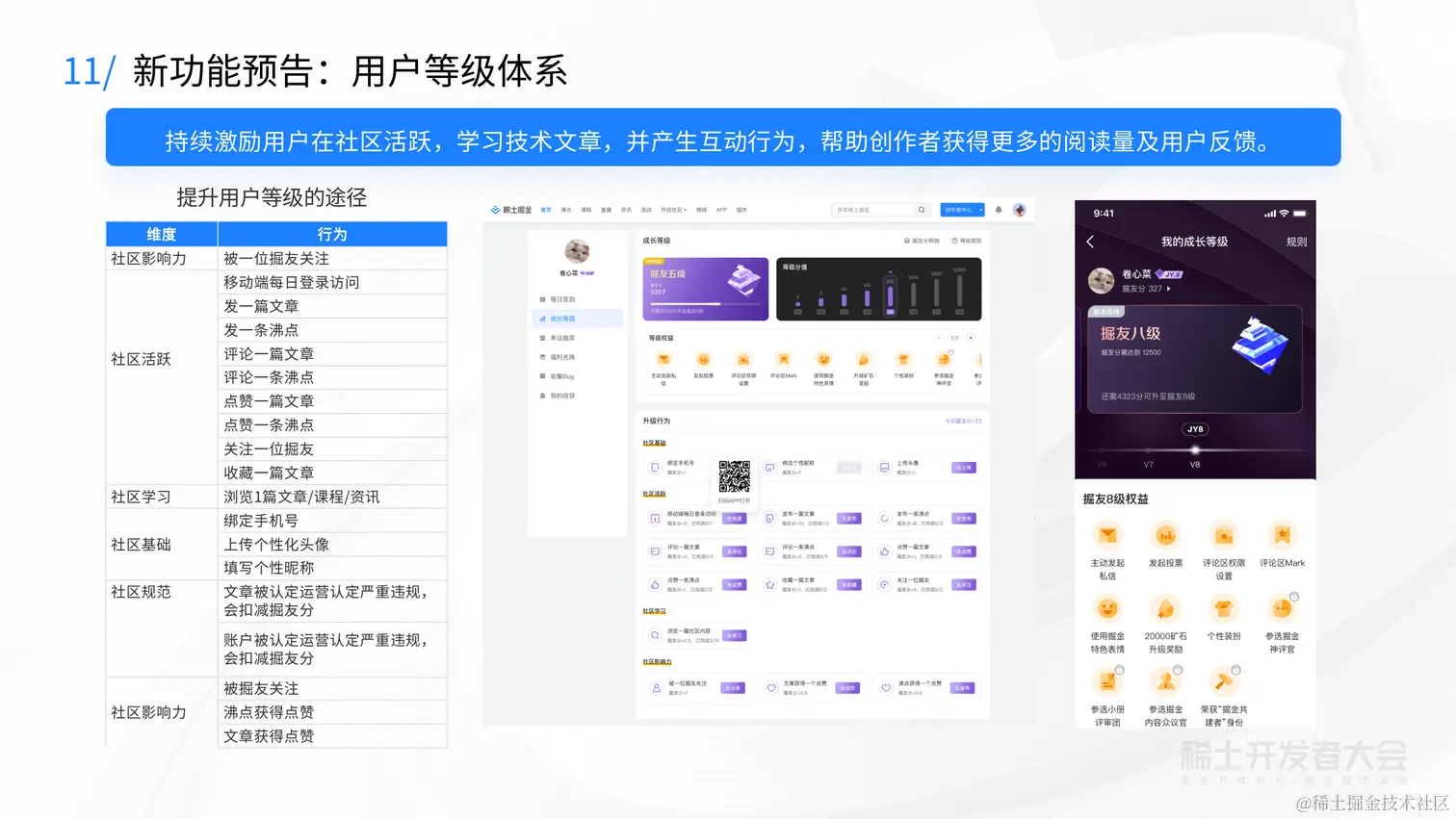1456x819 pixels.
Task: Select 收集Bug in the web sidebar
Action: 558,376
